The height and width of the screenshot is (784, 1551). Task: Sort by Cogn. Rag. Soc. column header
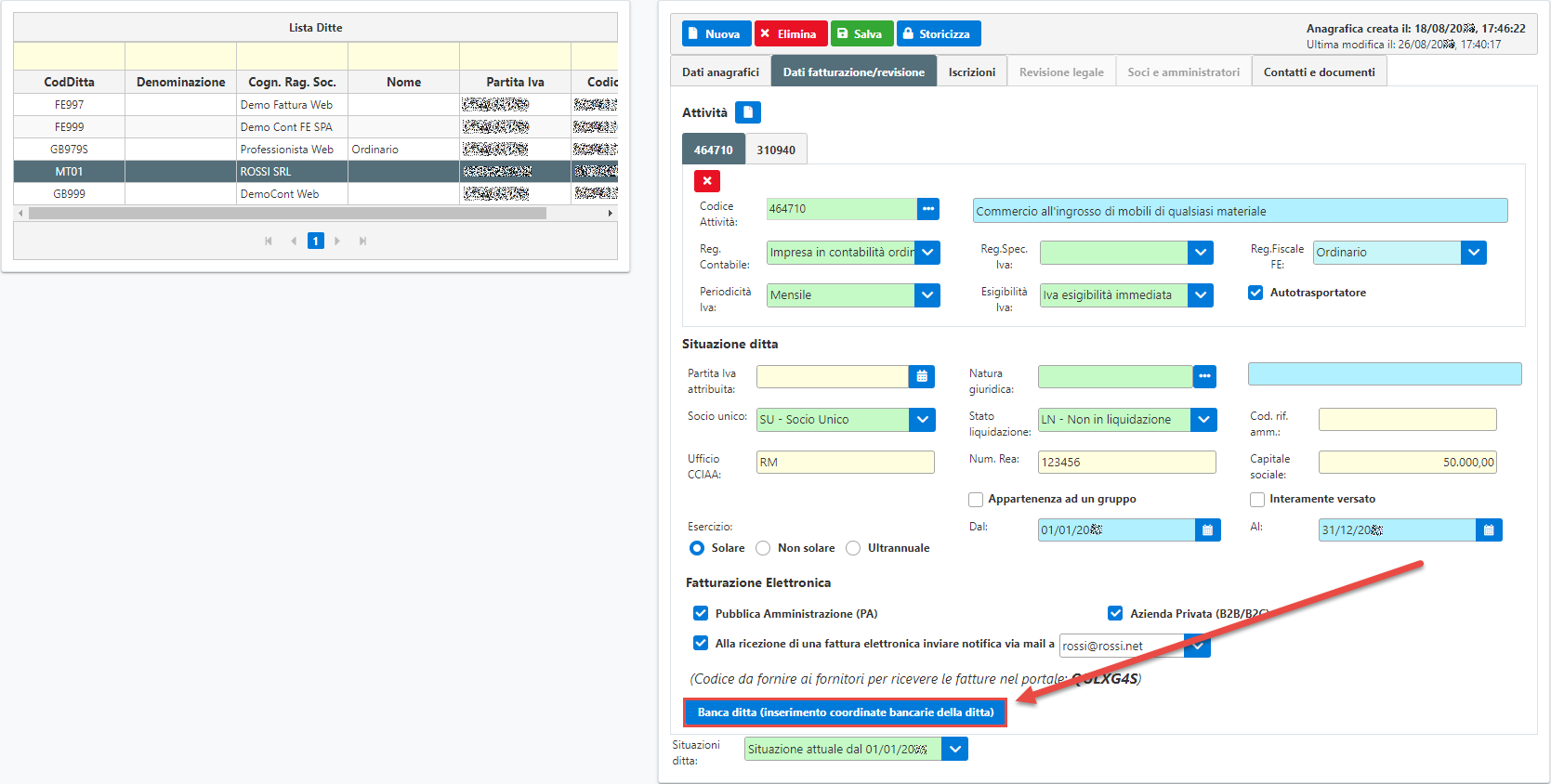point(293,82)
